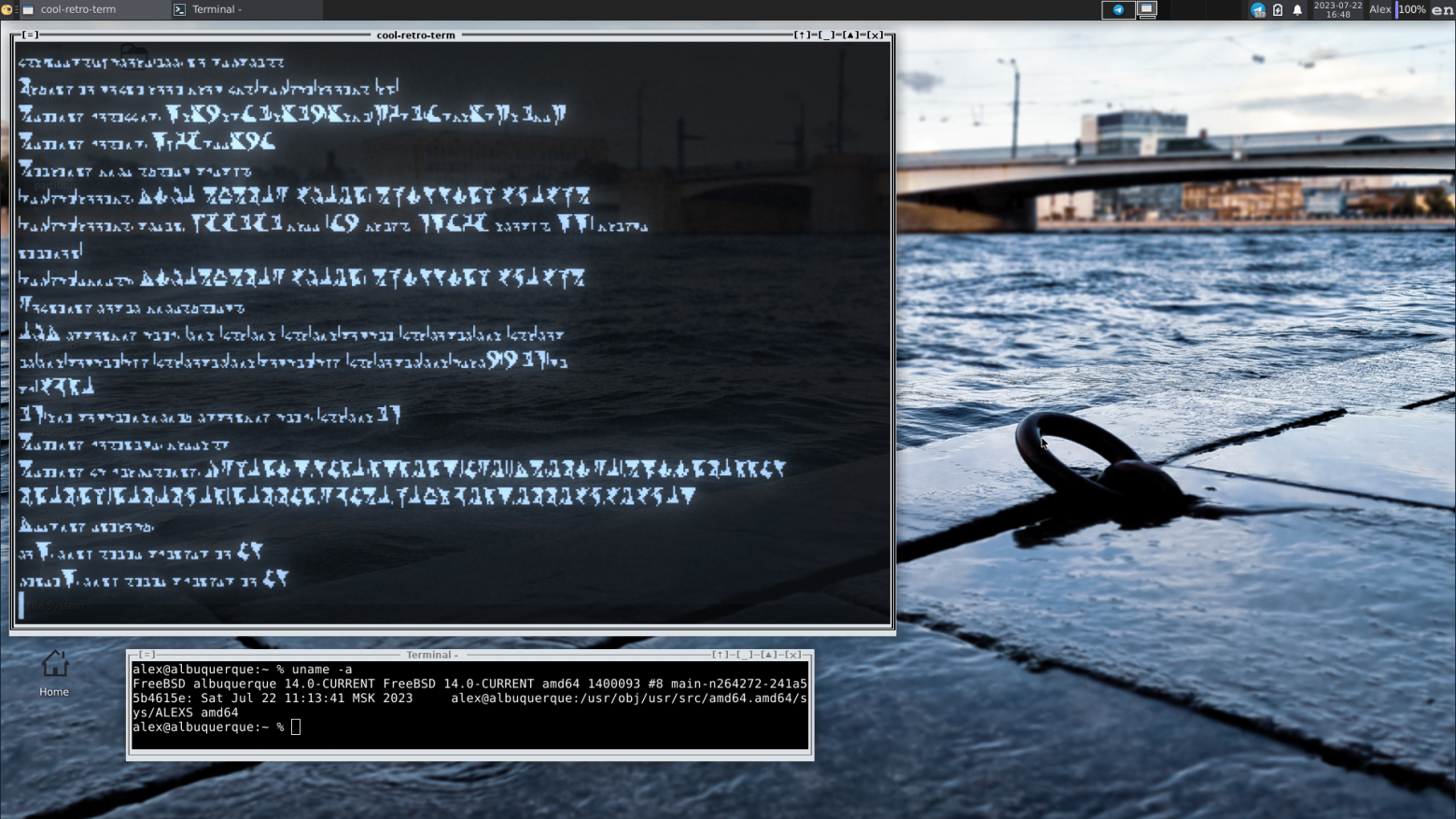
Task: Click the blinking cursor in cool-retro-term
Action: coord(21,605)
